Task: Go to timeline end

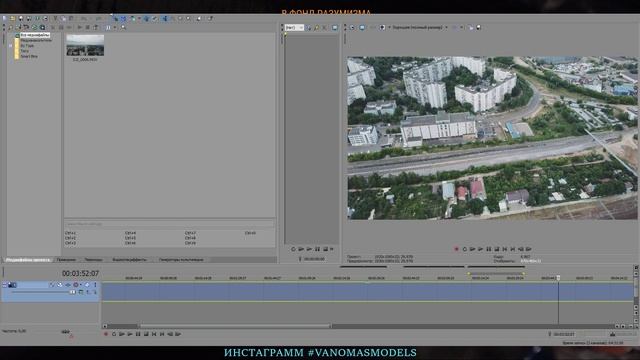Action: [162, 334]
